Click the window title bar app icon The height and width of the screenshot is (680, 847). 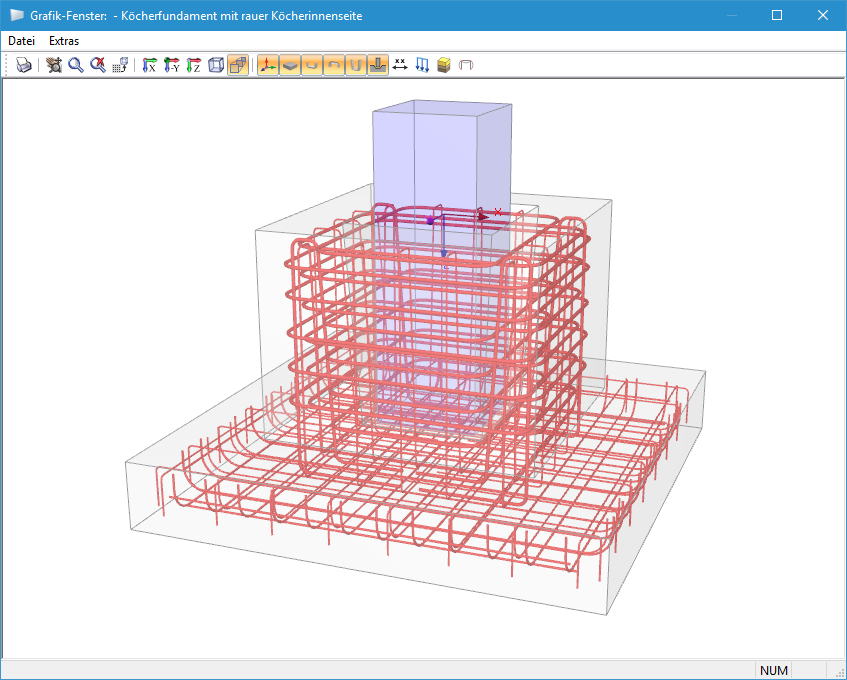(17, 15)
